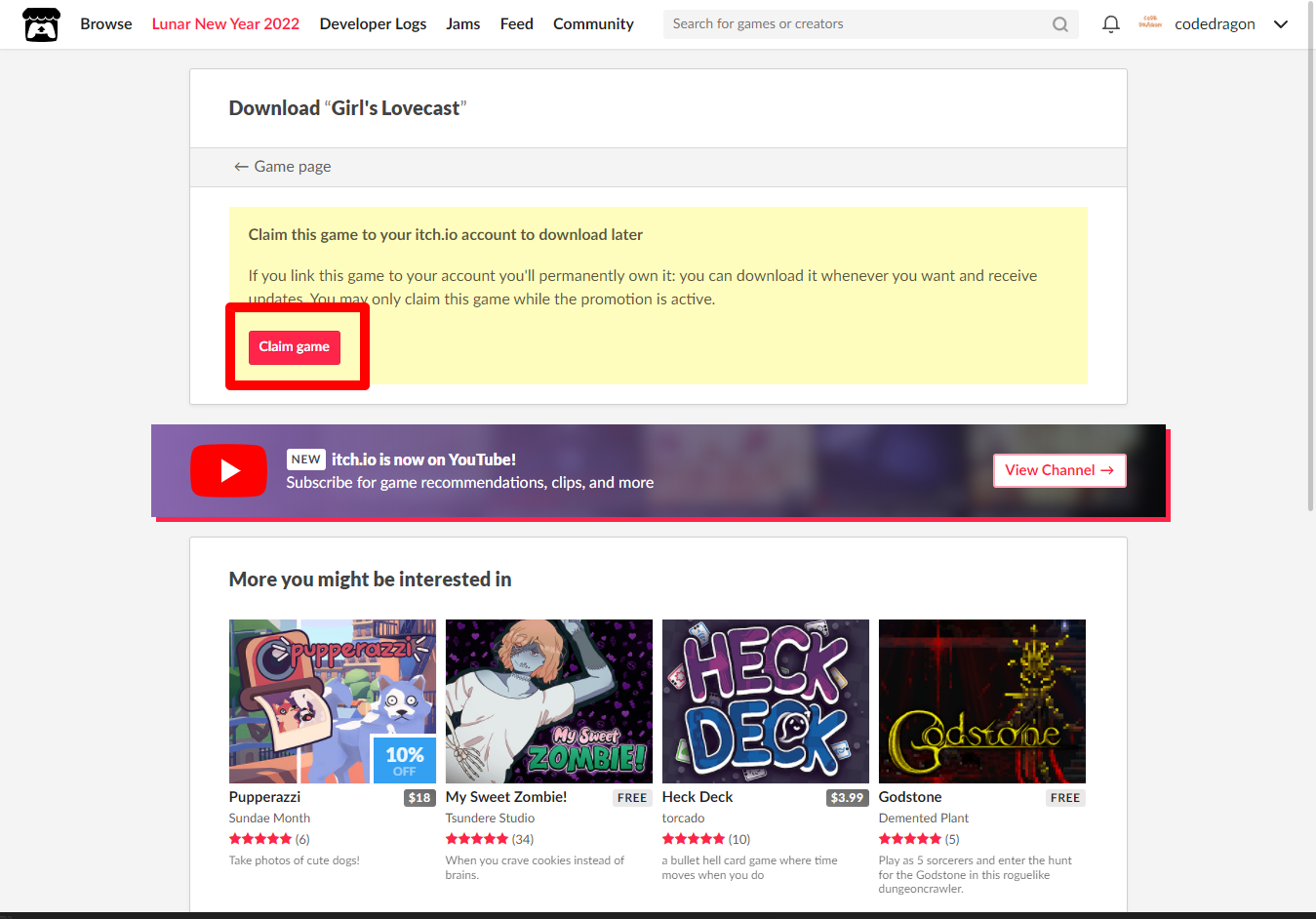Screen dimensions: 1316x919
Task: Open the notifications bell
Action: click(x=1110, y=24)
